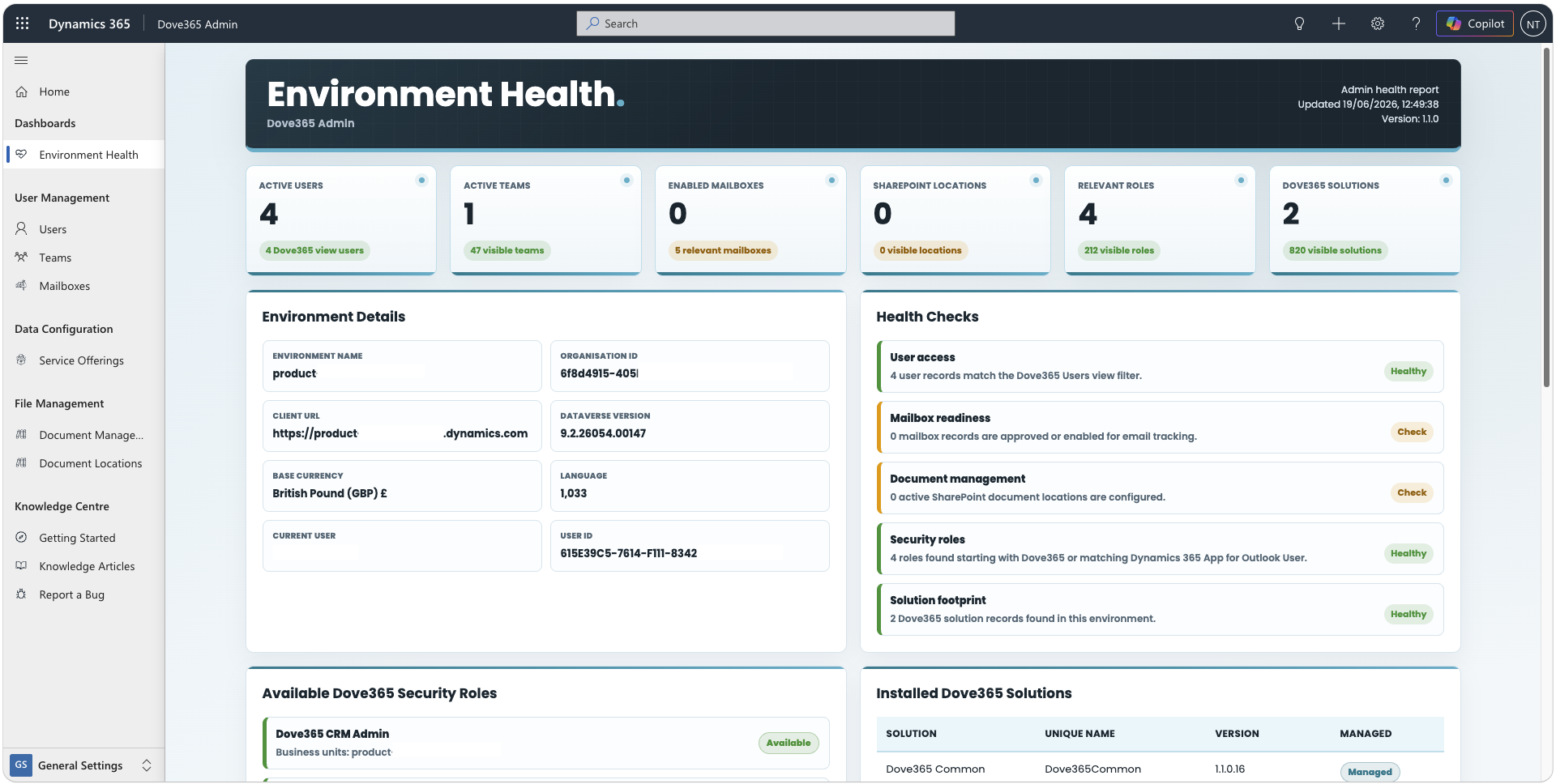The image size is (1556, 784).
Task: Click the plus new record icon
Action: 1338,23
